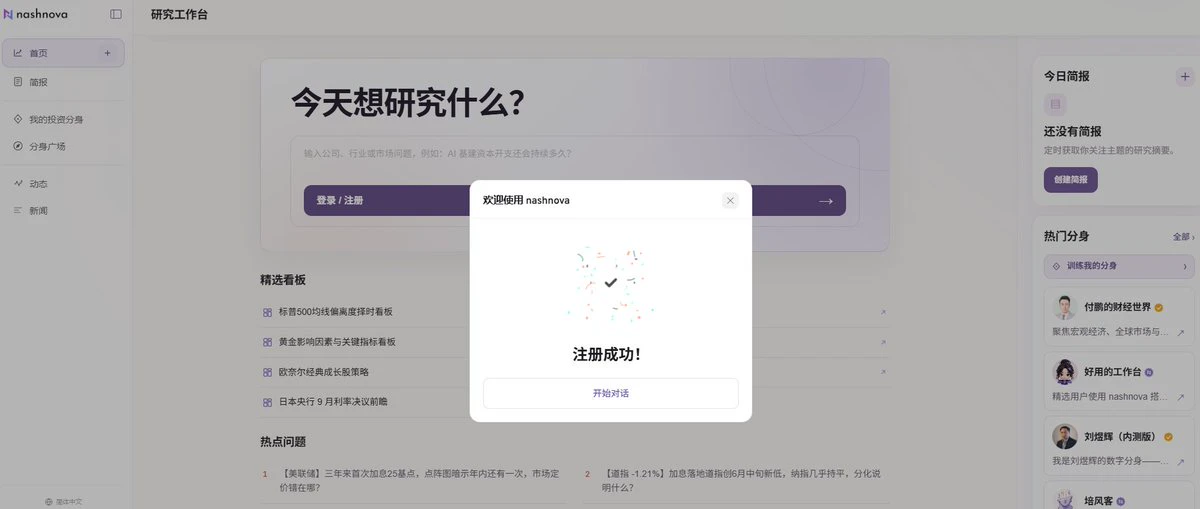Image resolution: width=1200 pixels, height=509 pixels.
Task: Open 简报 in the sidebar
Action: [63, 82]
